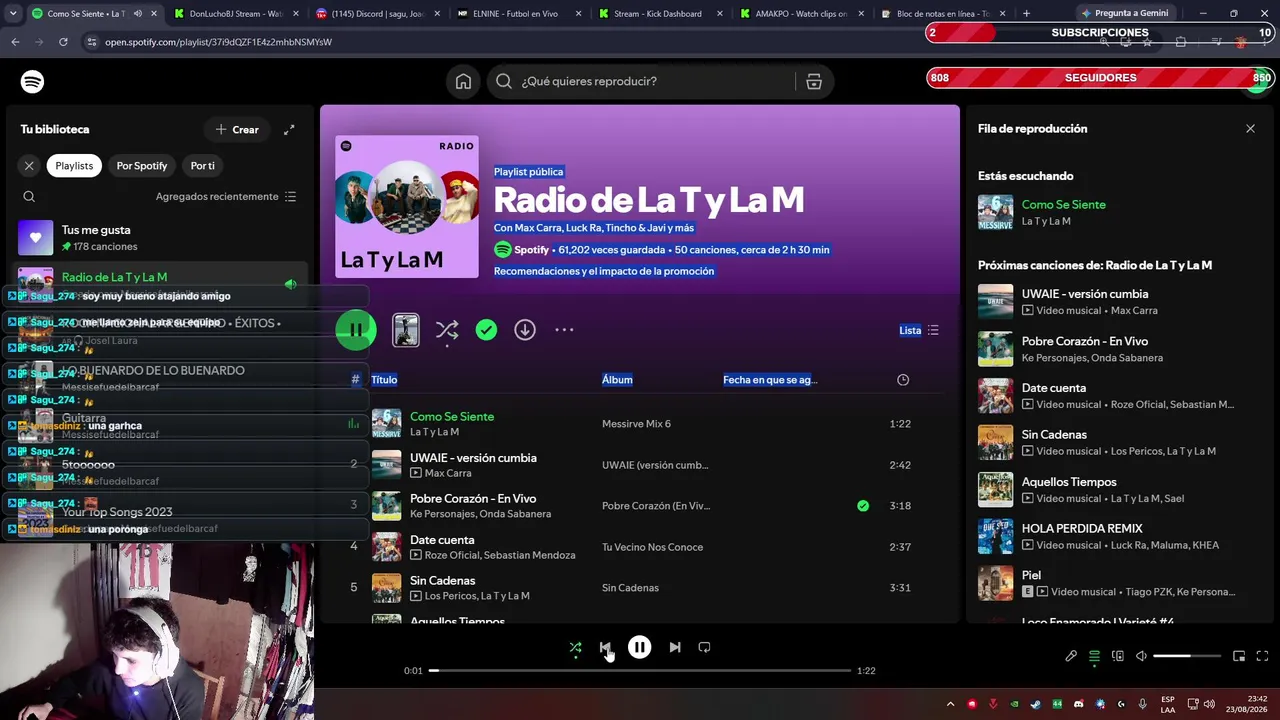1280x720 pixels.
Task: Open a new browser tab with plus
Action: coord(1026,14)
